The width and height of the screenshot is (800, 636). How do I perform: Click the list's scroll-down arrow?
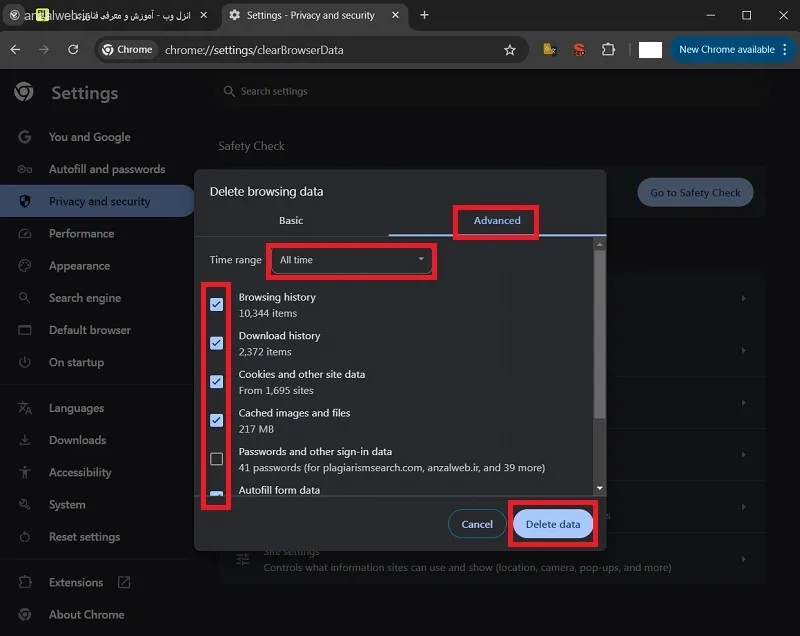pyautogui.click(x=599, y=488)
